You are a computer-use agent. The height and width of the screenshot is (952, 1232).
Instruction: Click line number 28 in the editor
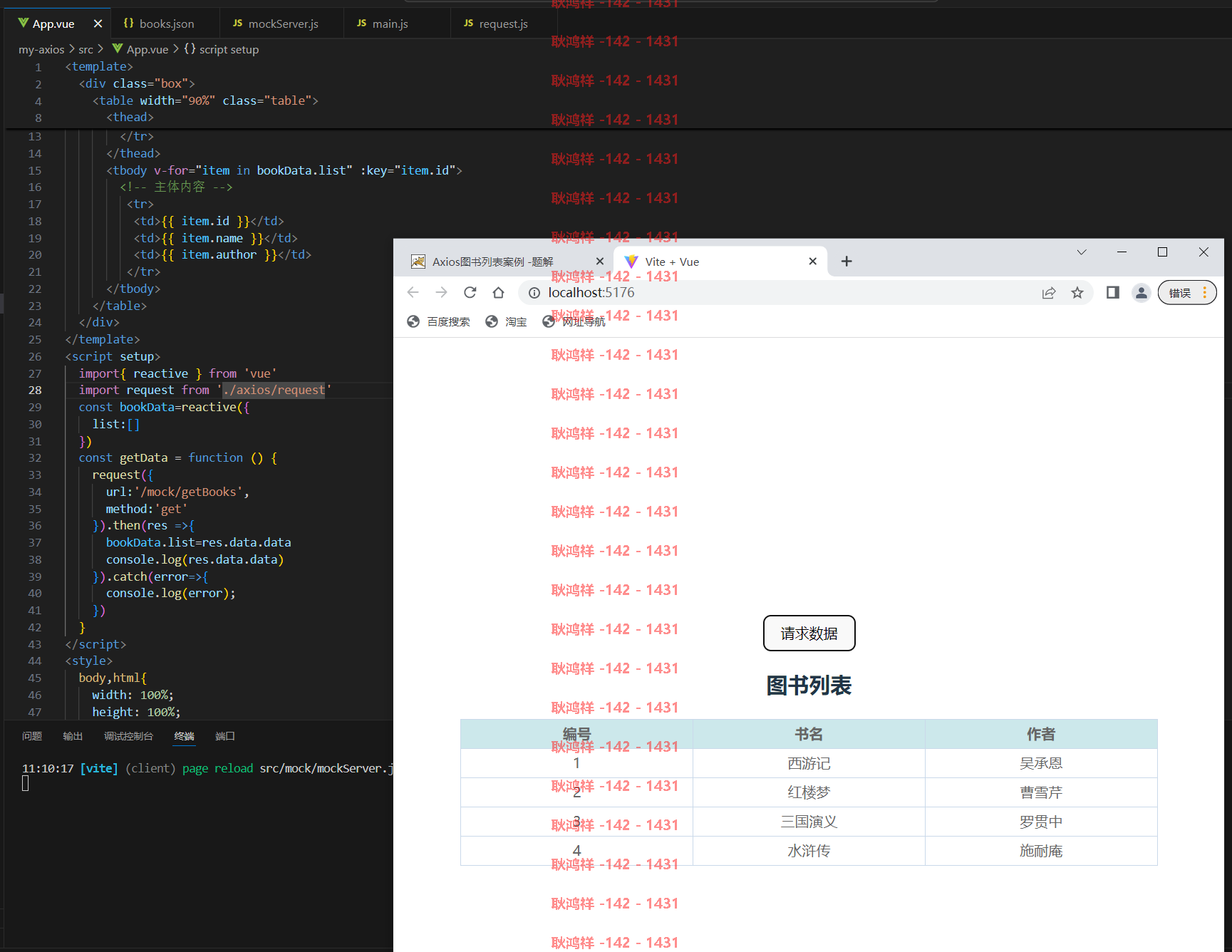click(35, 390)
